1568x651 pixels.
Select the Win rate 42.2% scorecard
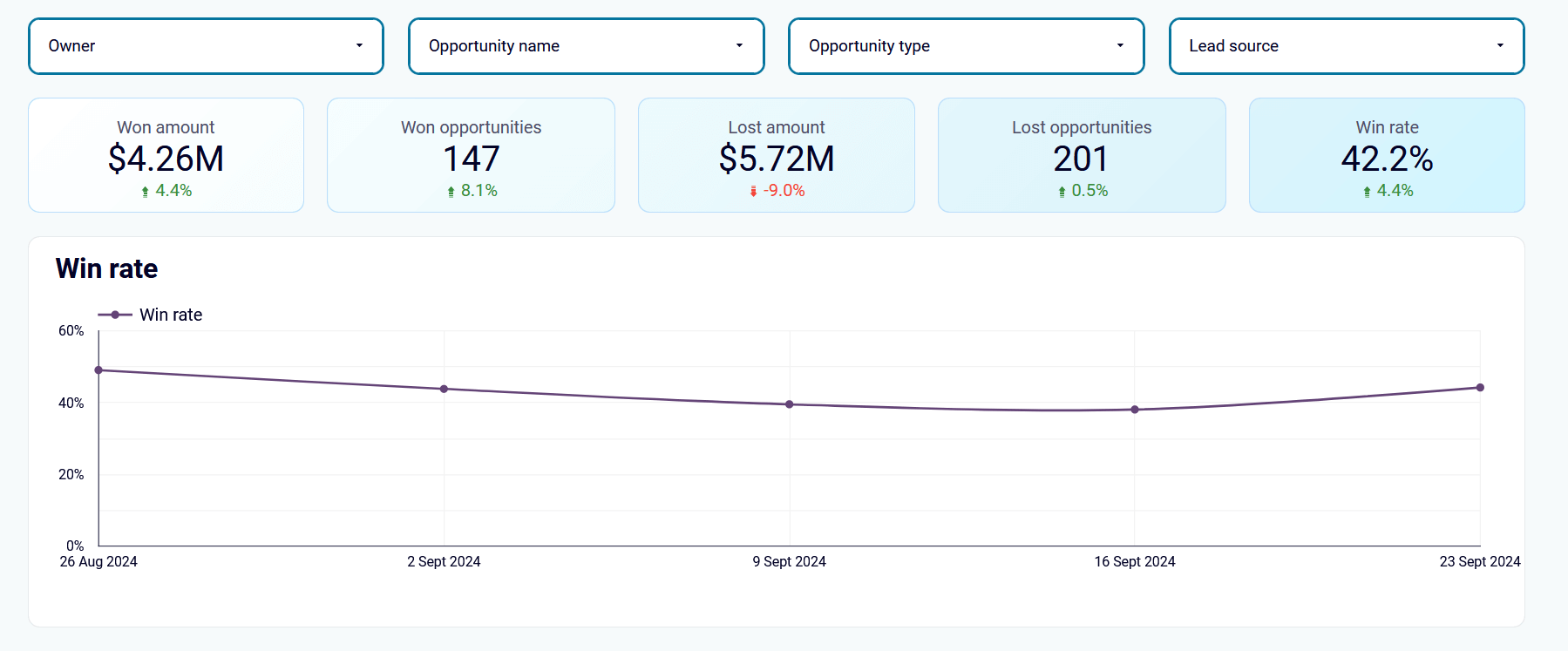(1387, 155)
